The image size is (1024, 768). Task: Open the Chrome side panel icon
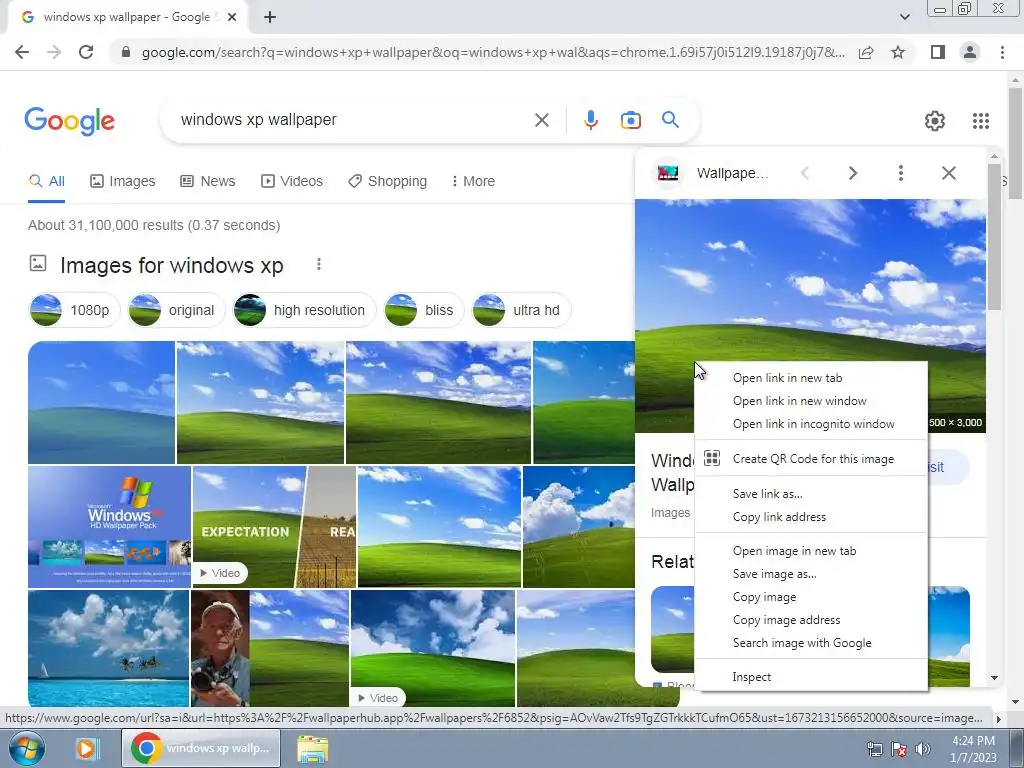pyautogui.click(x=938, y=52)
